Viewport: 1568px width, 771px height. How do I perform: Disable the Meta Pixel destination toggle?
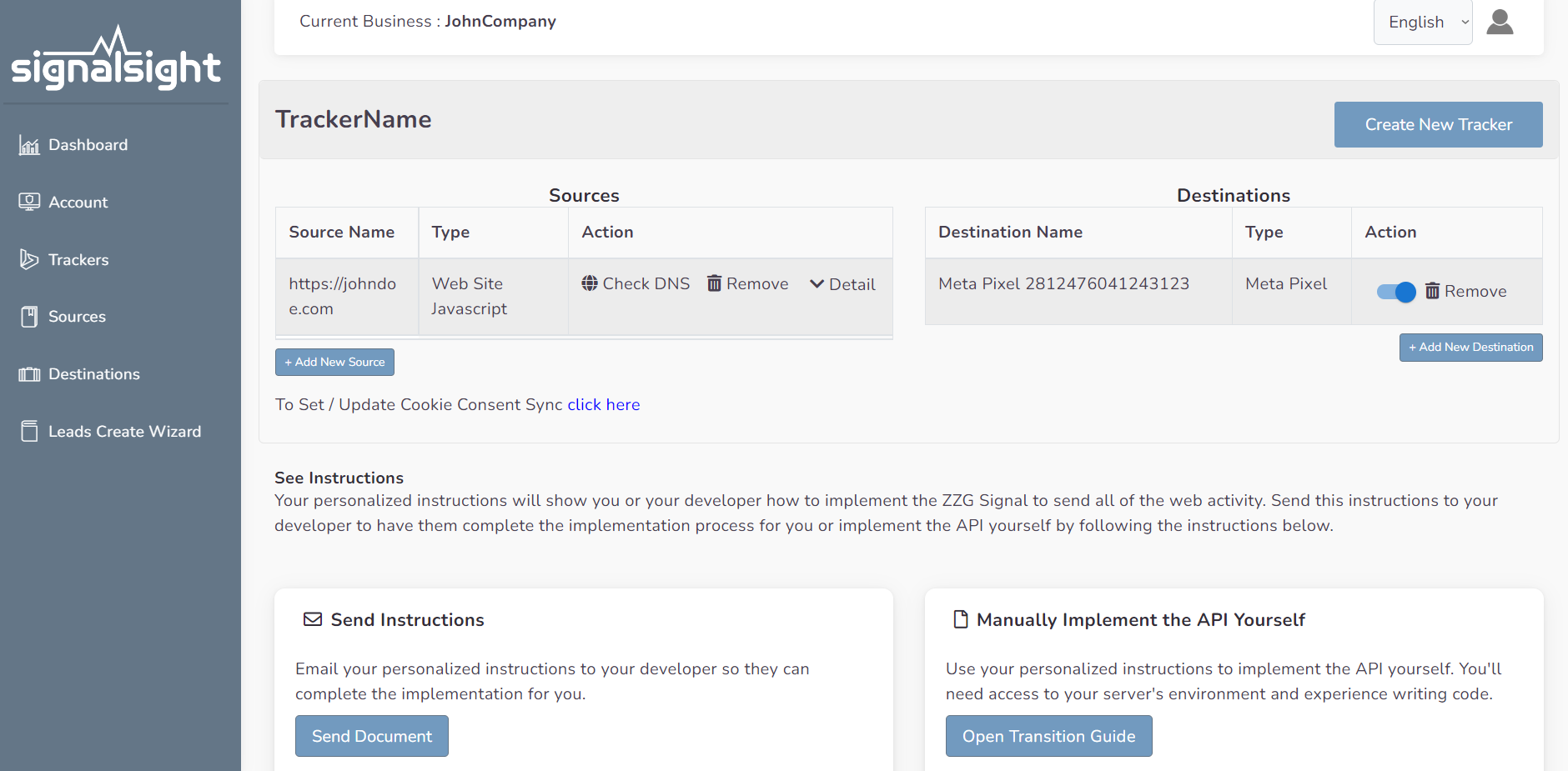pyautogui.click(x=1396, y=292)
